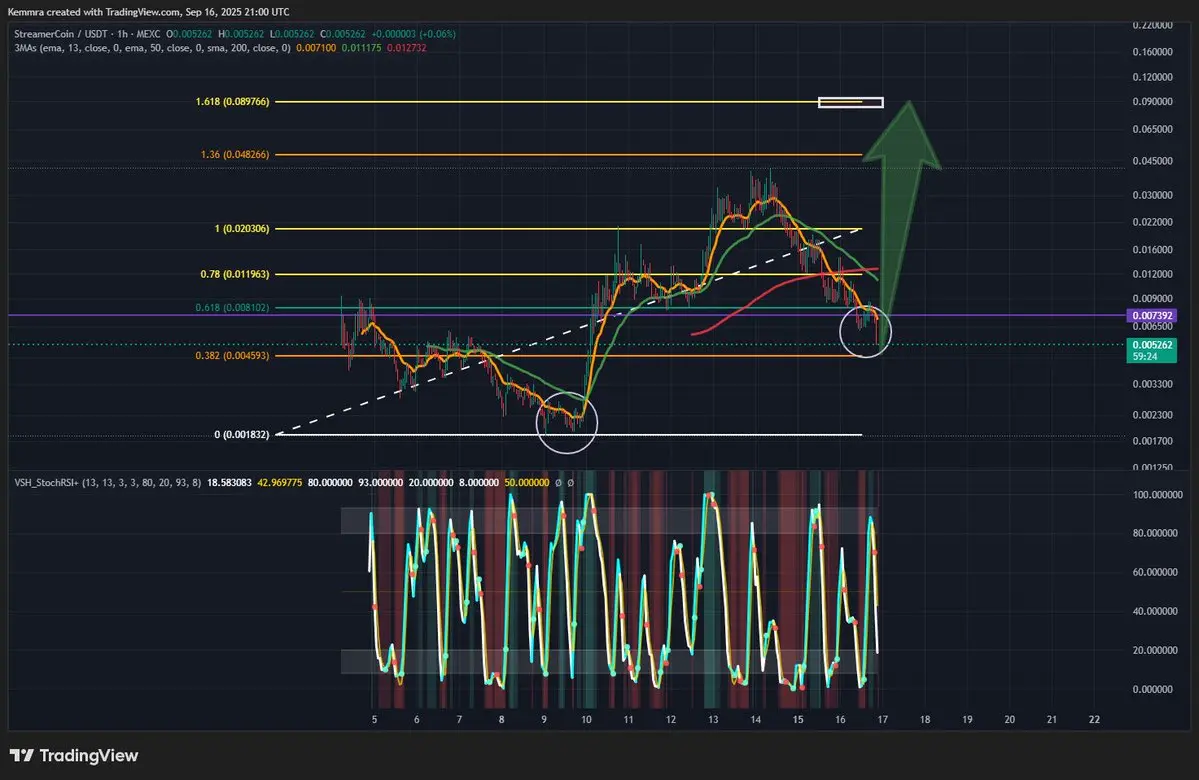Select the 0.007100 EMA 13 value
The height and width of the screenshot is (780, 1199).
(x=316, y=48)
